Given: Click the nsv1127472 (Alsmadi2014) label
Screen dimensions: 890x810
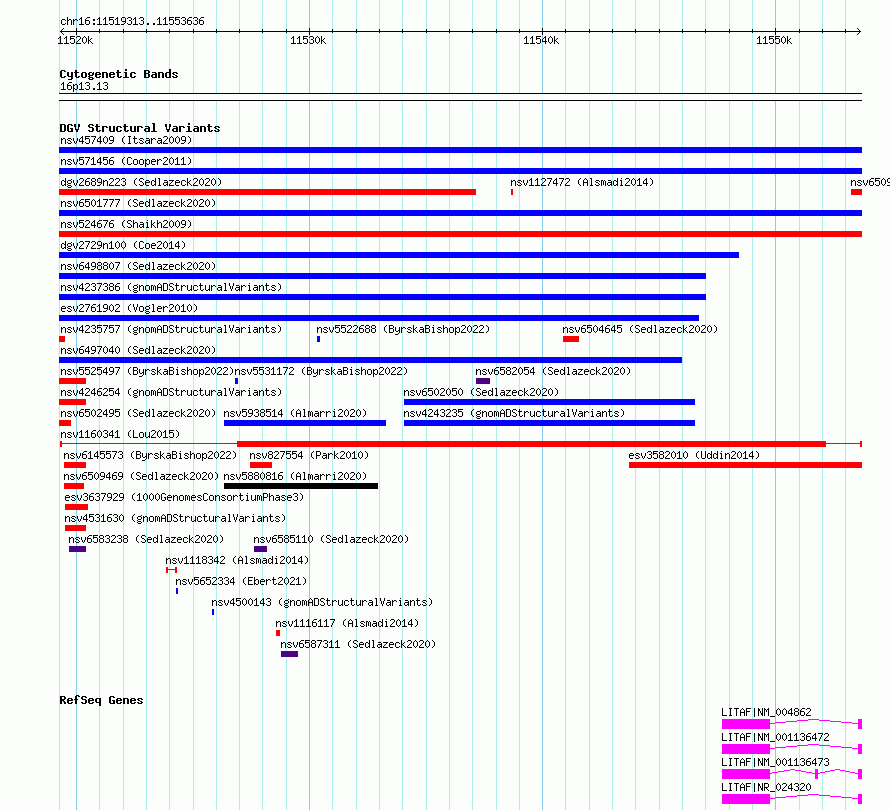Looking at the screenshot, I should click(x=582, y=182).
